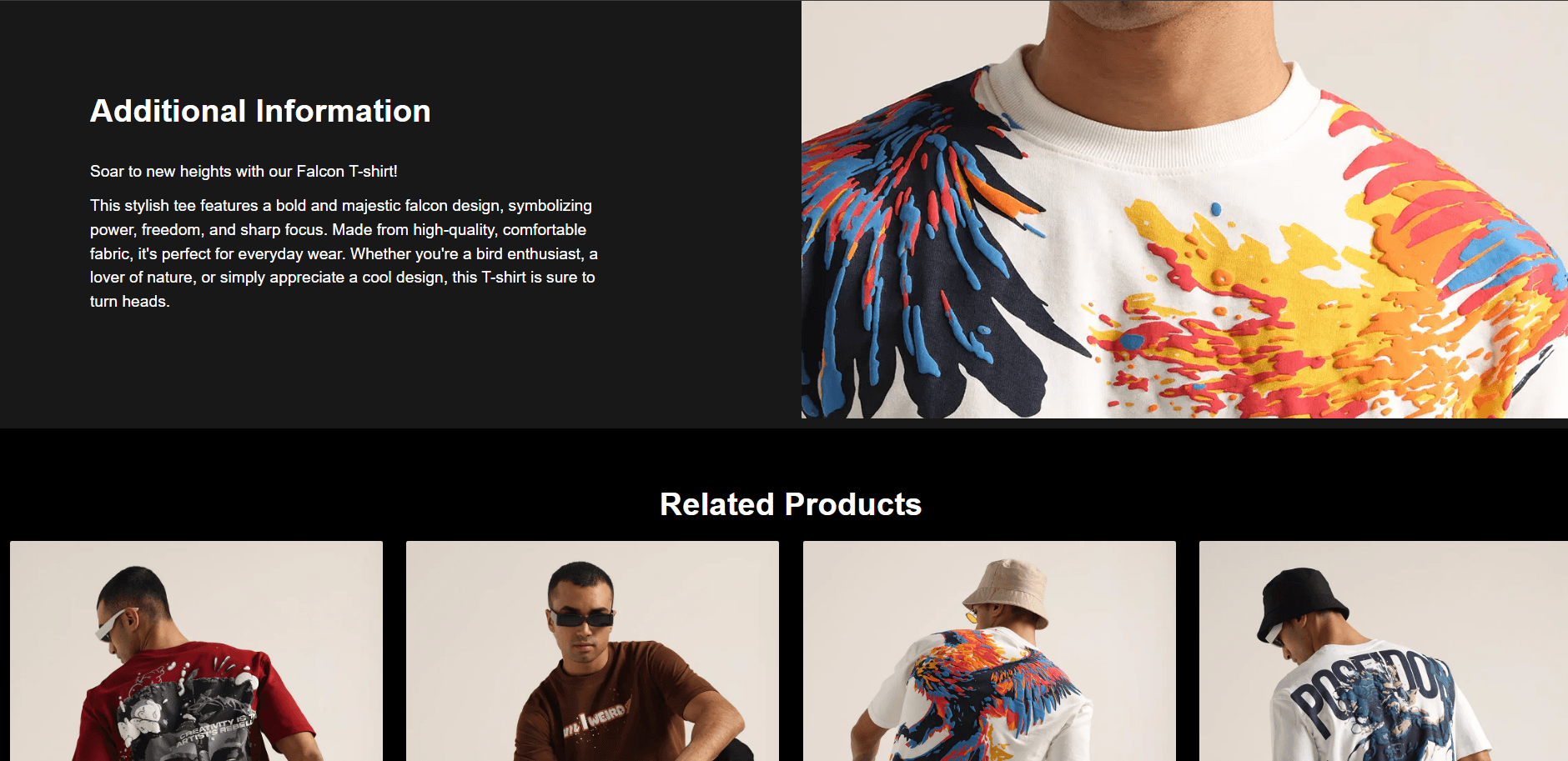The width and height of the screenshot is (1568, 761).
Task: Click the falcon tee description paragraph
Action: point(344,253)
